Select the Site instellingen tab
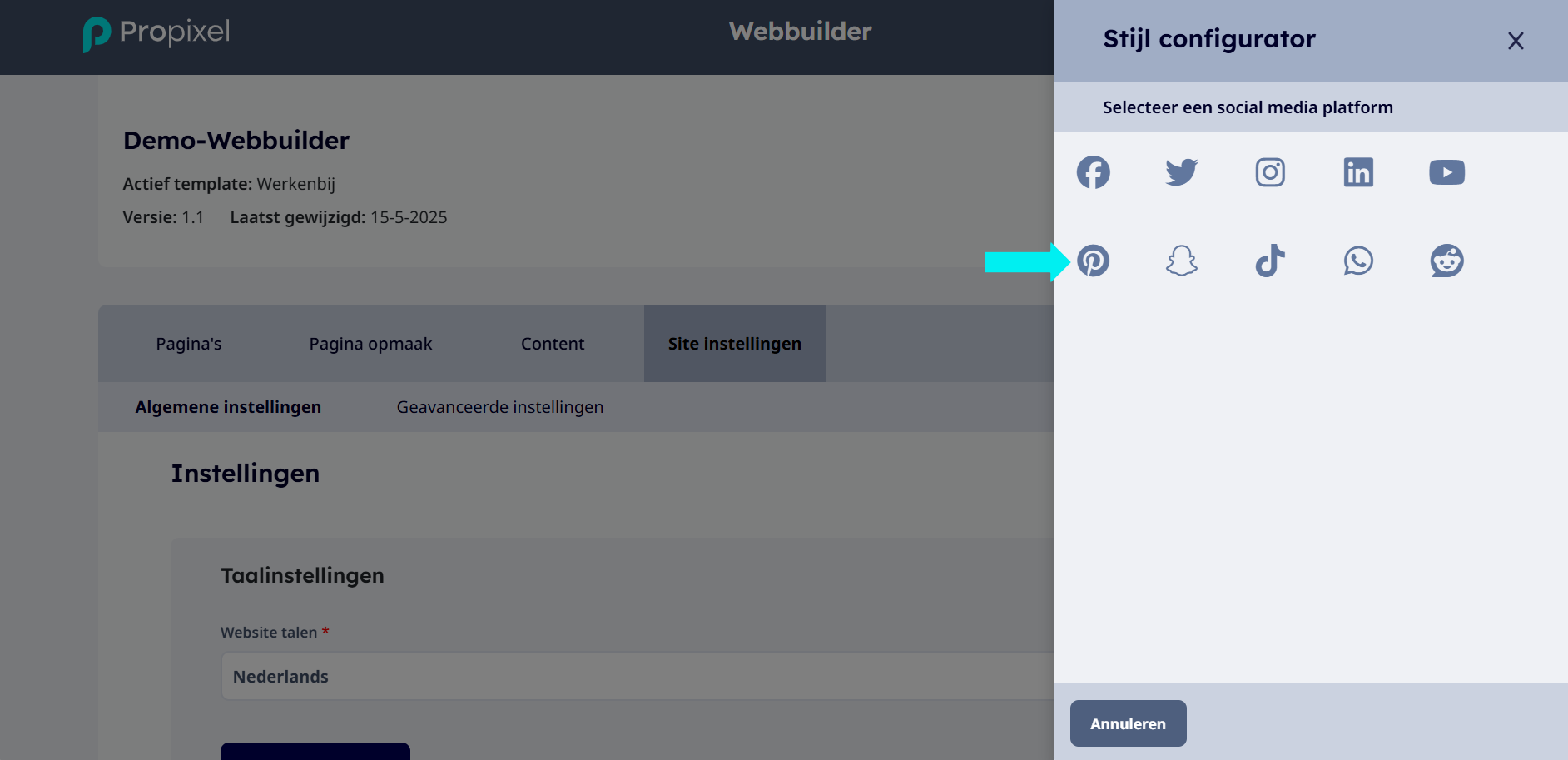Screen dimensions: 1568x760 coord(735,344)
